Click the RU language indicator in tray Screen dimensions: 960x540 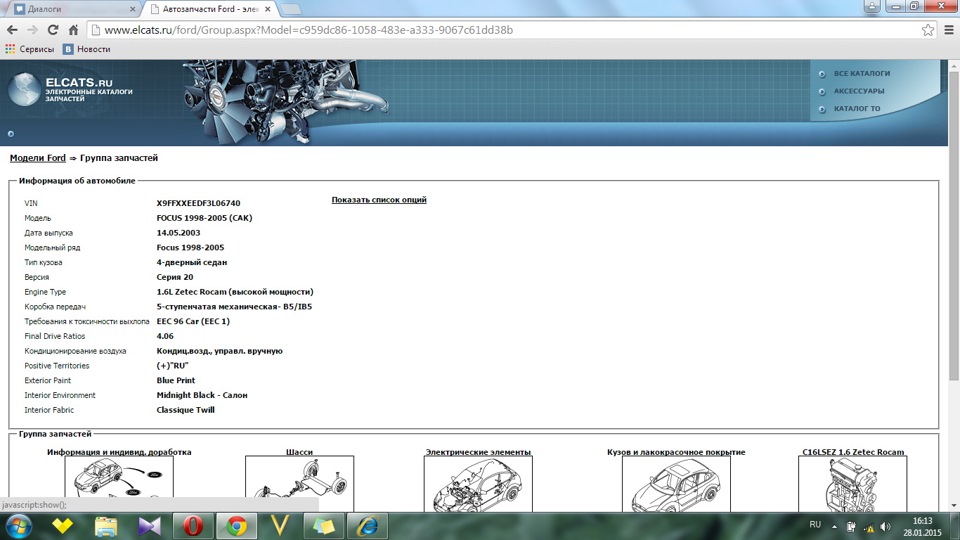pyautogui.click(x=815, y=525)
